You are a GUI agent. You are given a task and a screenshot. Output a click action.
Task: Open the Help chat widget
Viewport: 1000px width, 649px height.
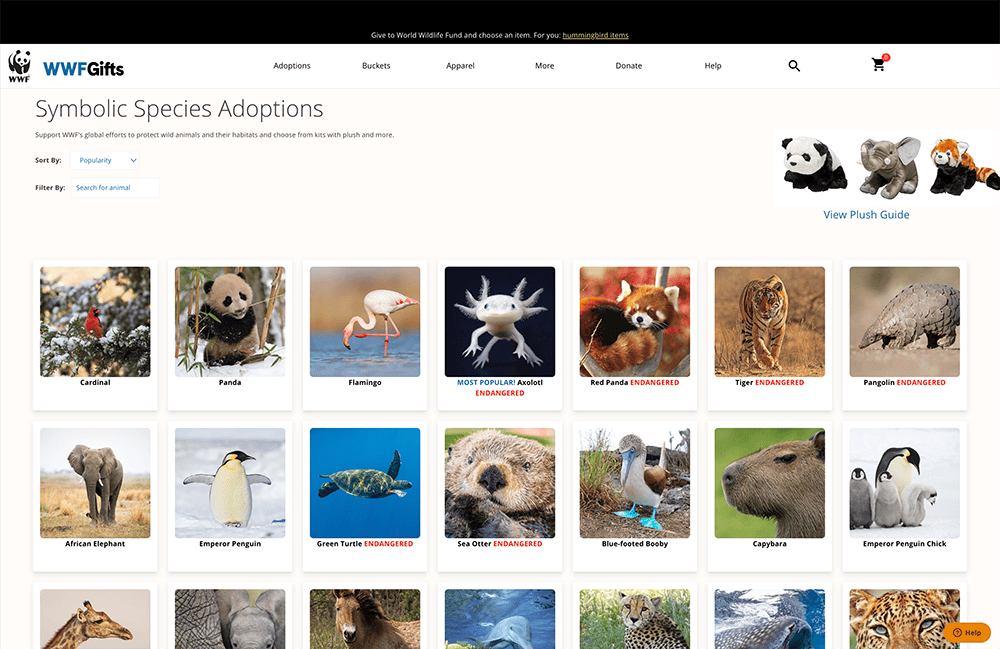965,632
